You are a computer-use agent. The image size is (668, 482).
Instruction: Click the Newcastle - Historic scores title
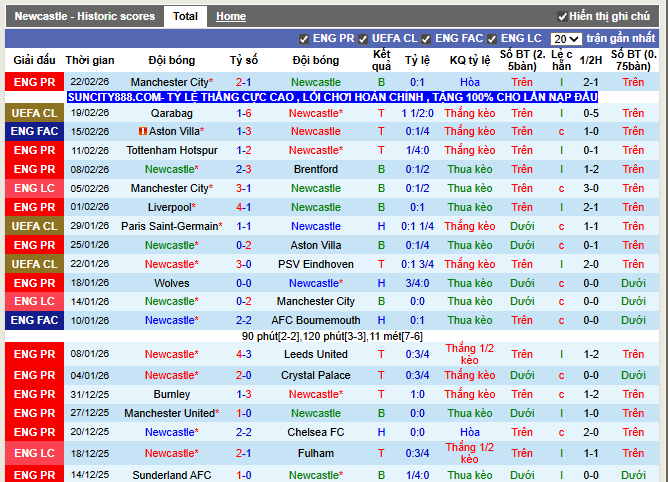click(x=85, y=17)
